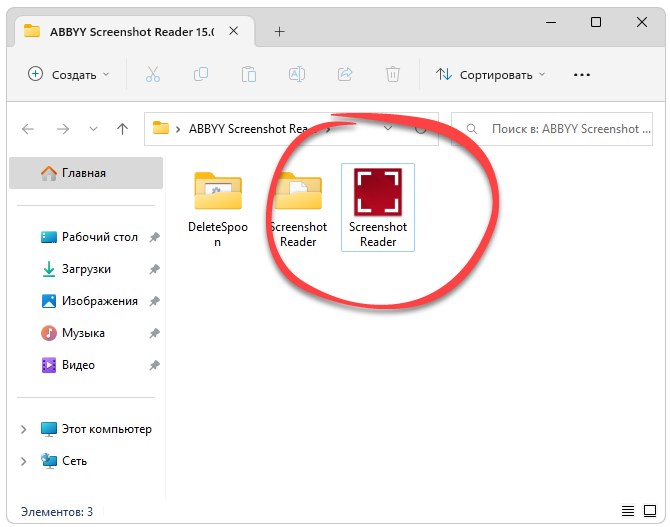Minimize the Explorer window

click(551, 22)
